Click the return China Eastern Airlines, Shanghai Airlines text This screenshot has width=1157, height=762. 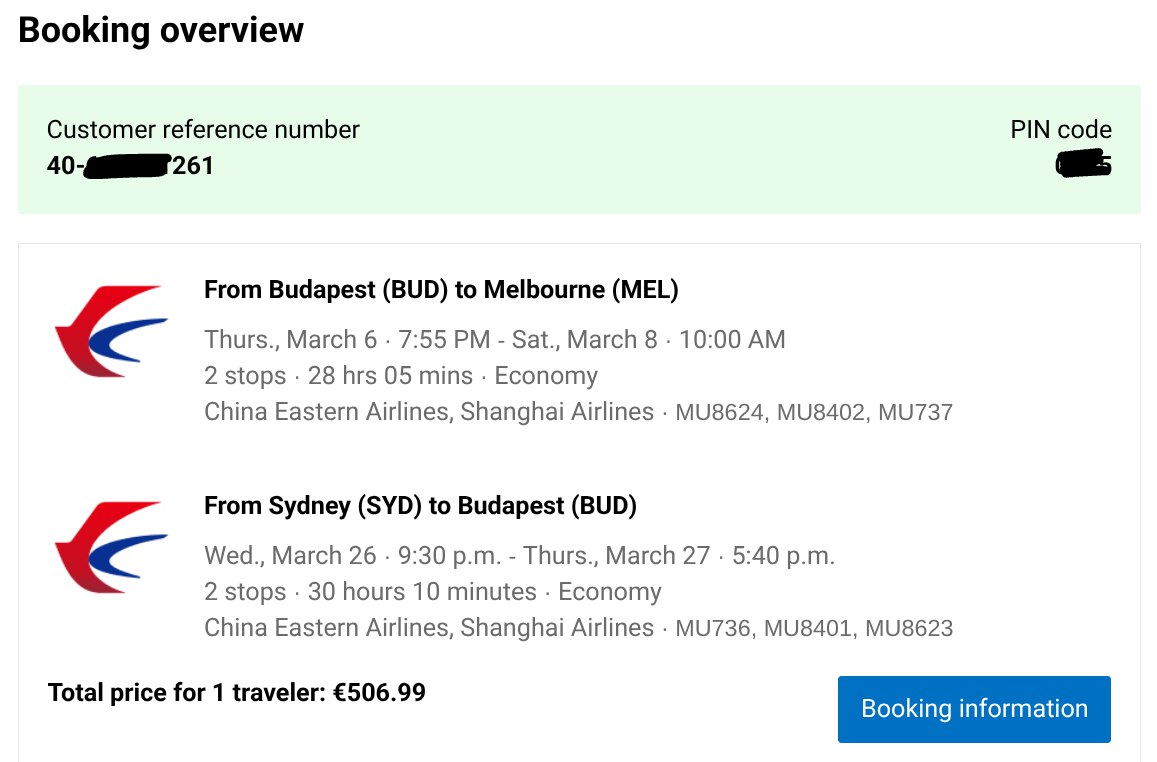(x=429, y=628)
